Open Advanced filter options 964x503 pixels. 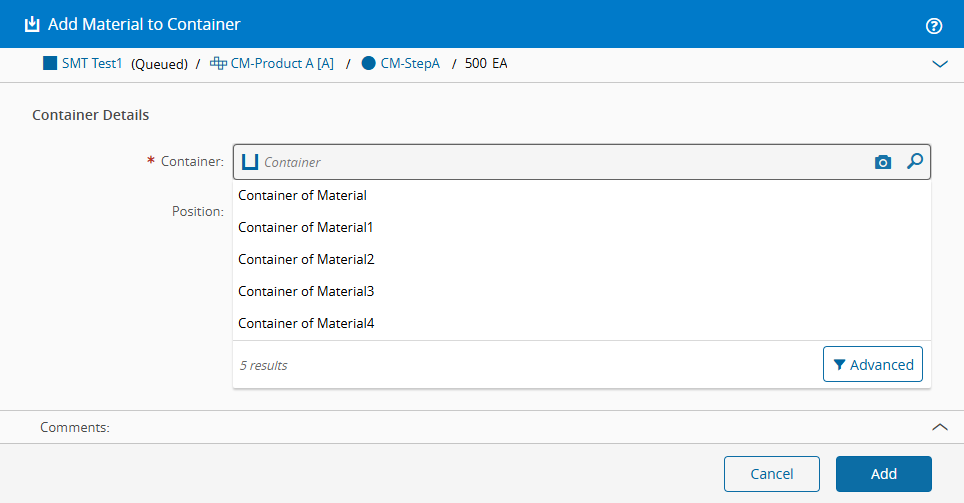[x=872, y=364]
